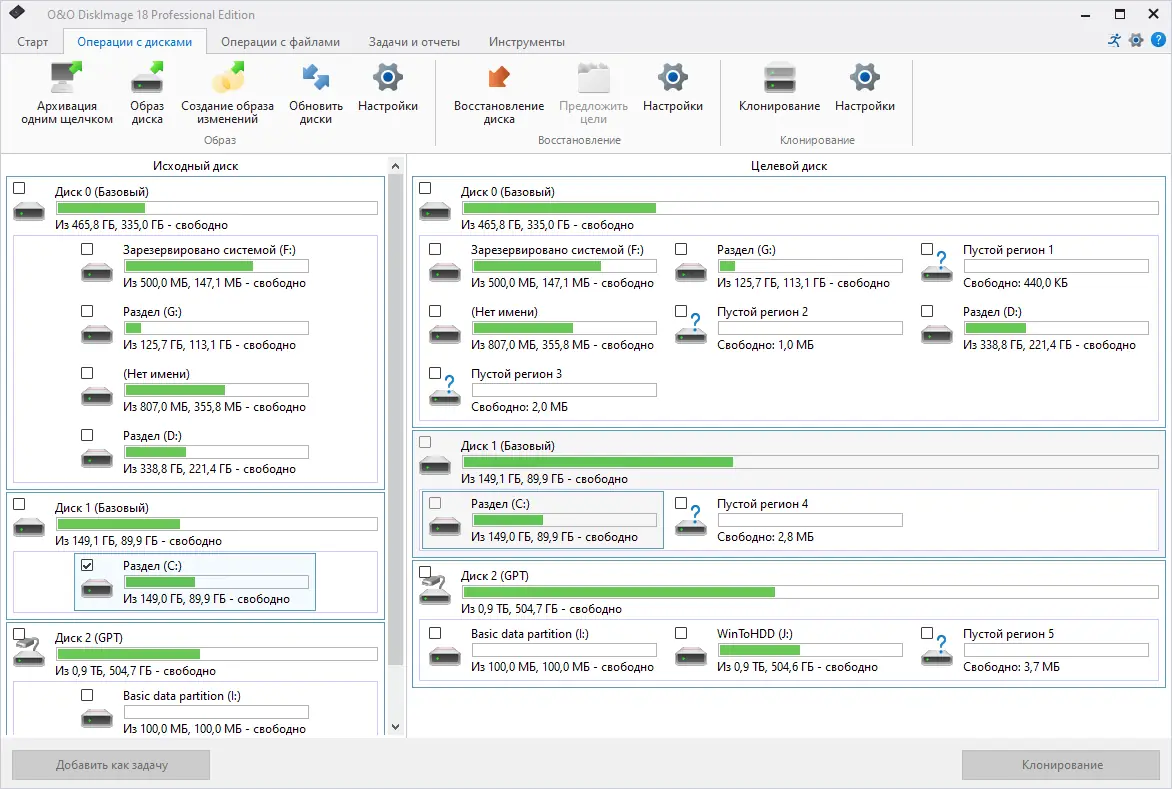Click Обновить диски to refresh drives
Viewport: 1172px width, 789px height.
315,78
